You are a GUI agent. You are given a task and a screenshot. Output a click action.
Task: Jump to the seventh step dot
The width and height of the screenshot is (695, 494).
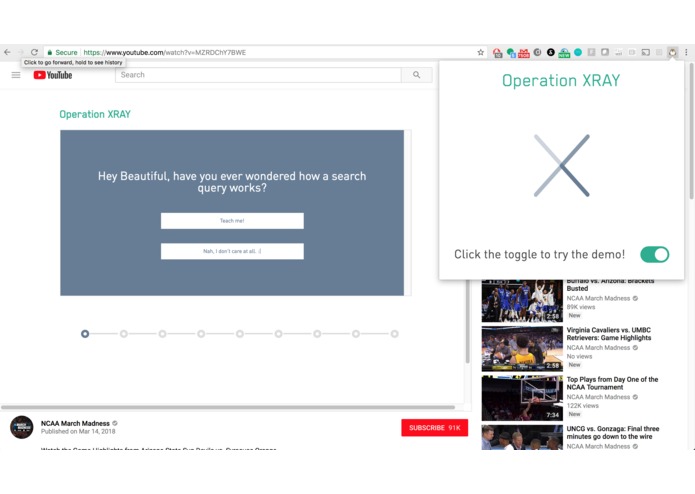pos(317,334)
